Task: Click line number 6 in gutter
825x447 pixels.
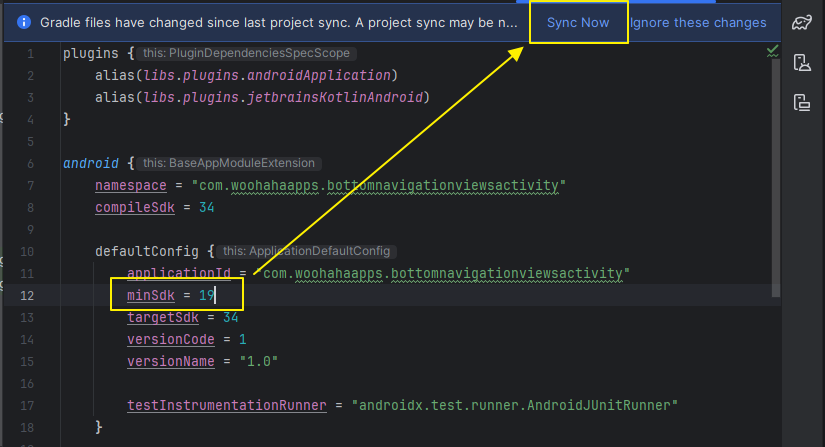Action: pos(31,164)
